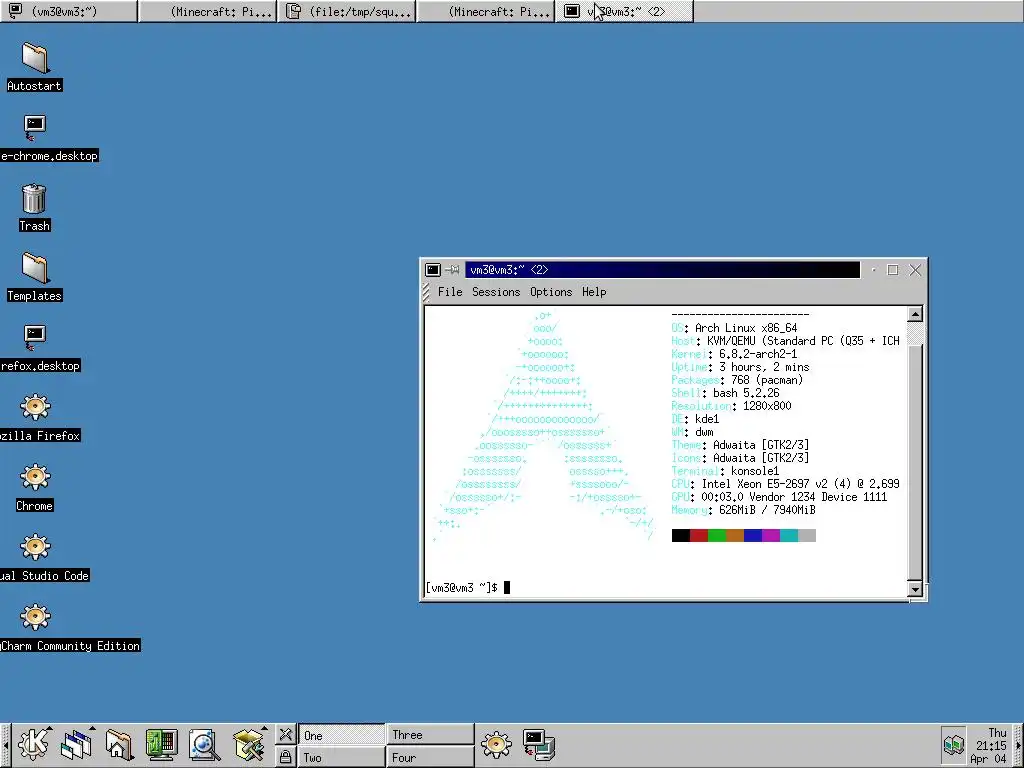Image resolution: width=1024 pixels, height=768 pixels.
Task: Click the 'Packages: 768 (pacman)' line
Action: (x=737, y=380)
